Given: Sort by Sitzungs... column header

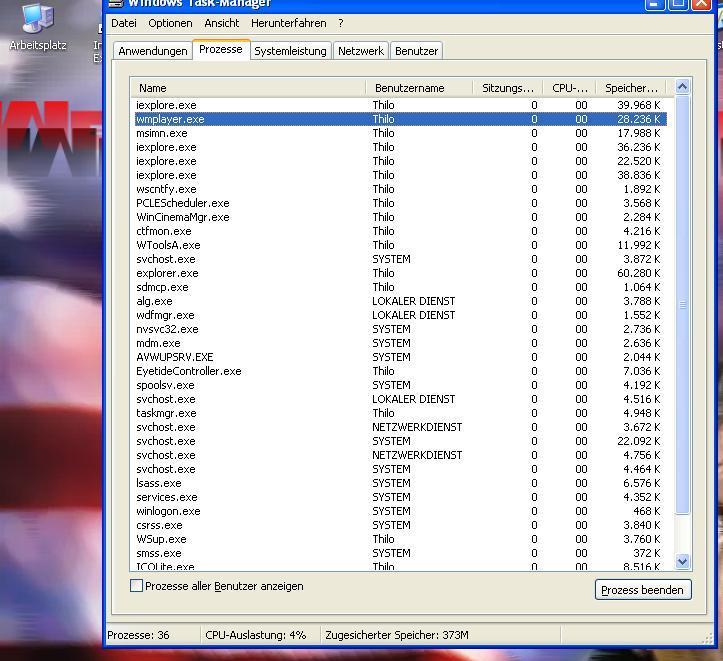Looking at the screenshot, I should pyautogui.click(x=507, y=88).
